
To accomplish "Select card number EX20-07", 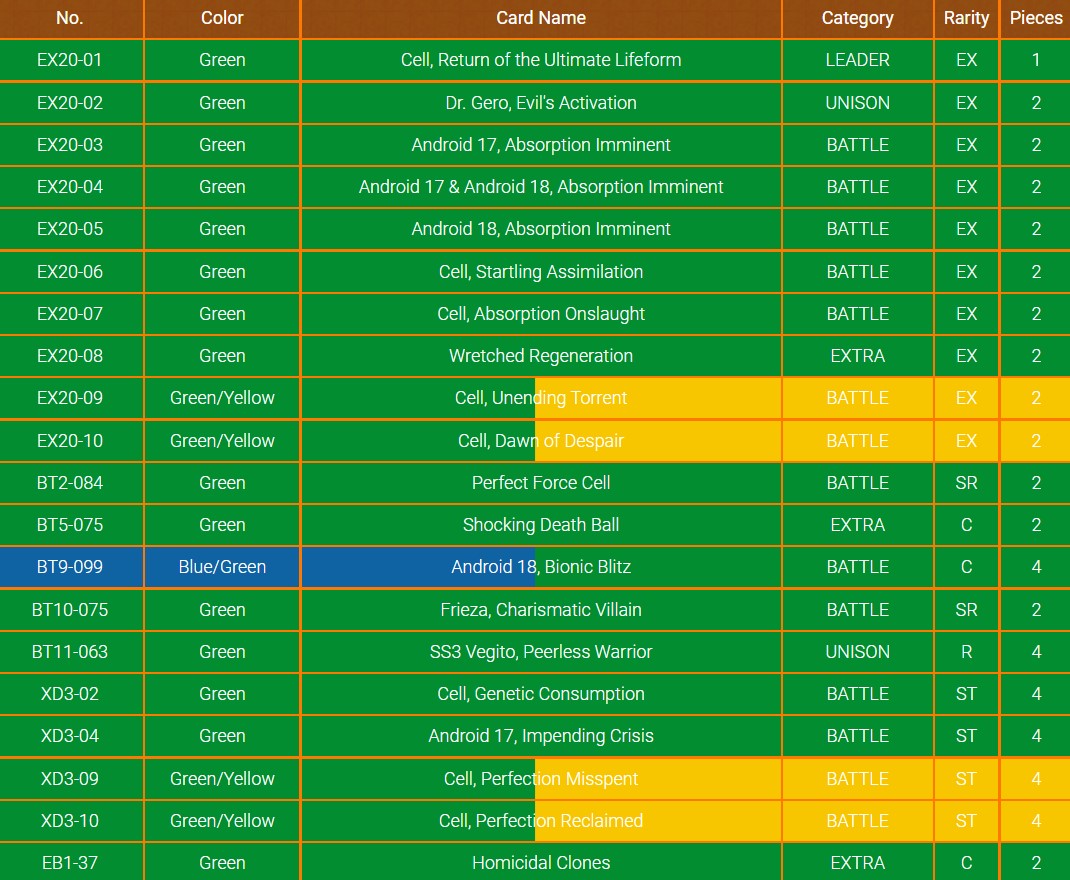I will pyautogui.click(x=70, y=314).
